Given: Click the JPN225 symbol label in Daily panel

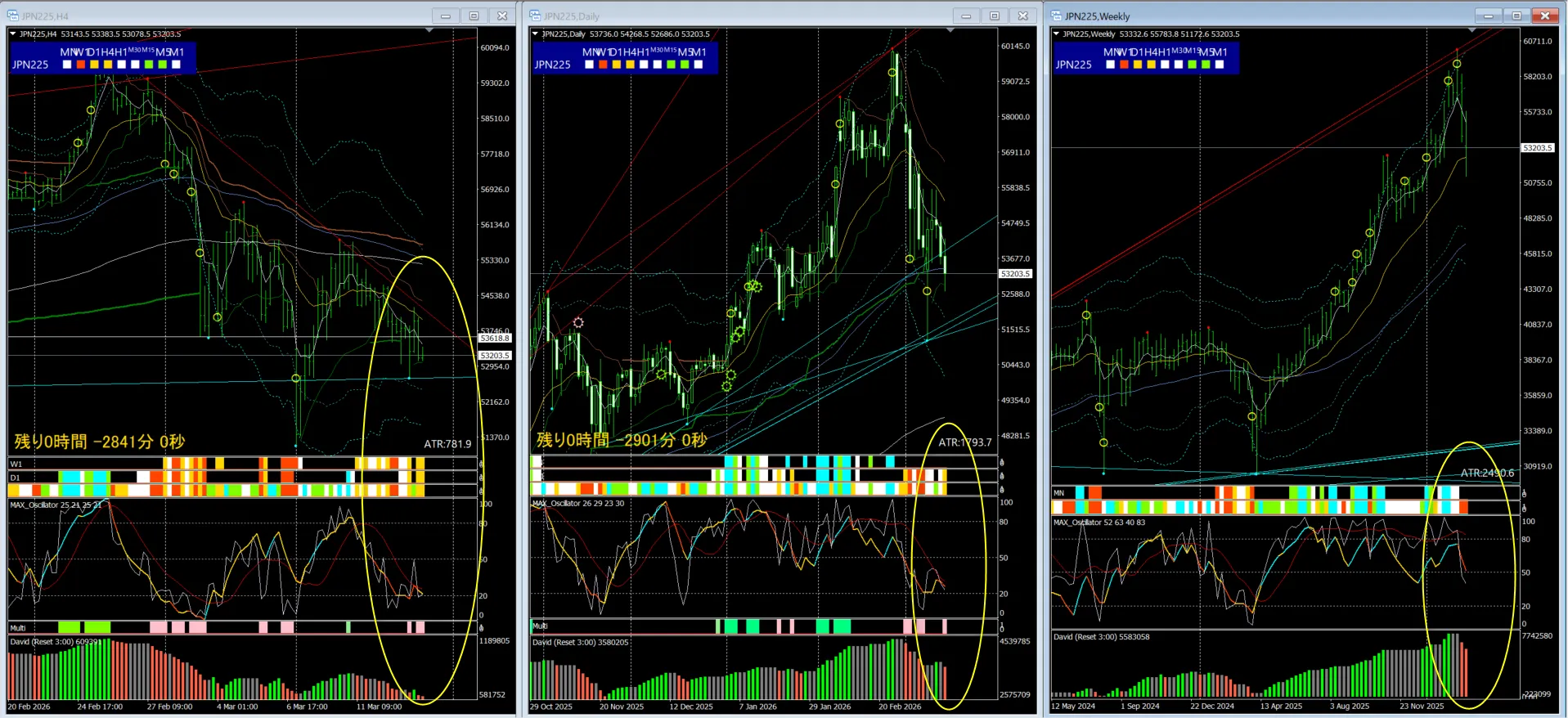Looking at the screenshot, I should coord(553,65).
